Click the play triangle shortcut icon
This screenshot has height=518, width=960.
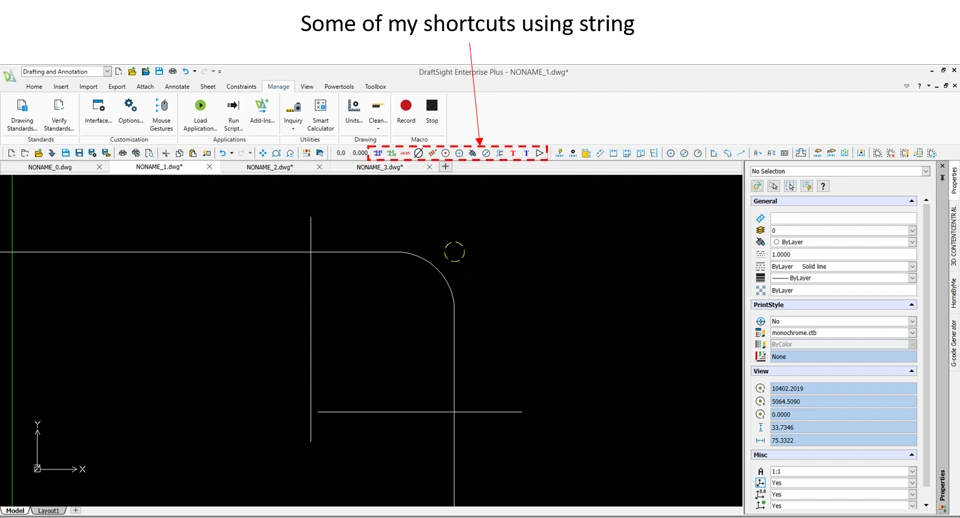tap(539, 153)
